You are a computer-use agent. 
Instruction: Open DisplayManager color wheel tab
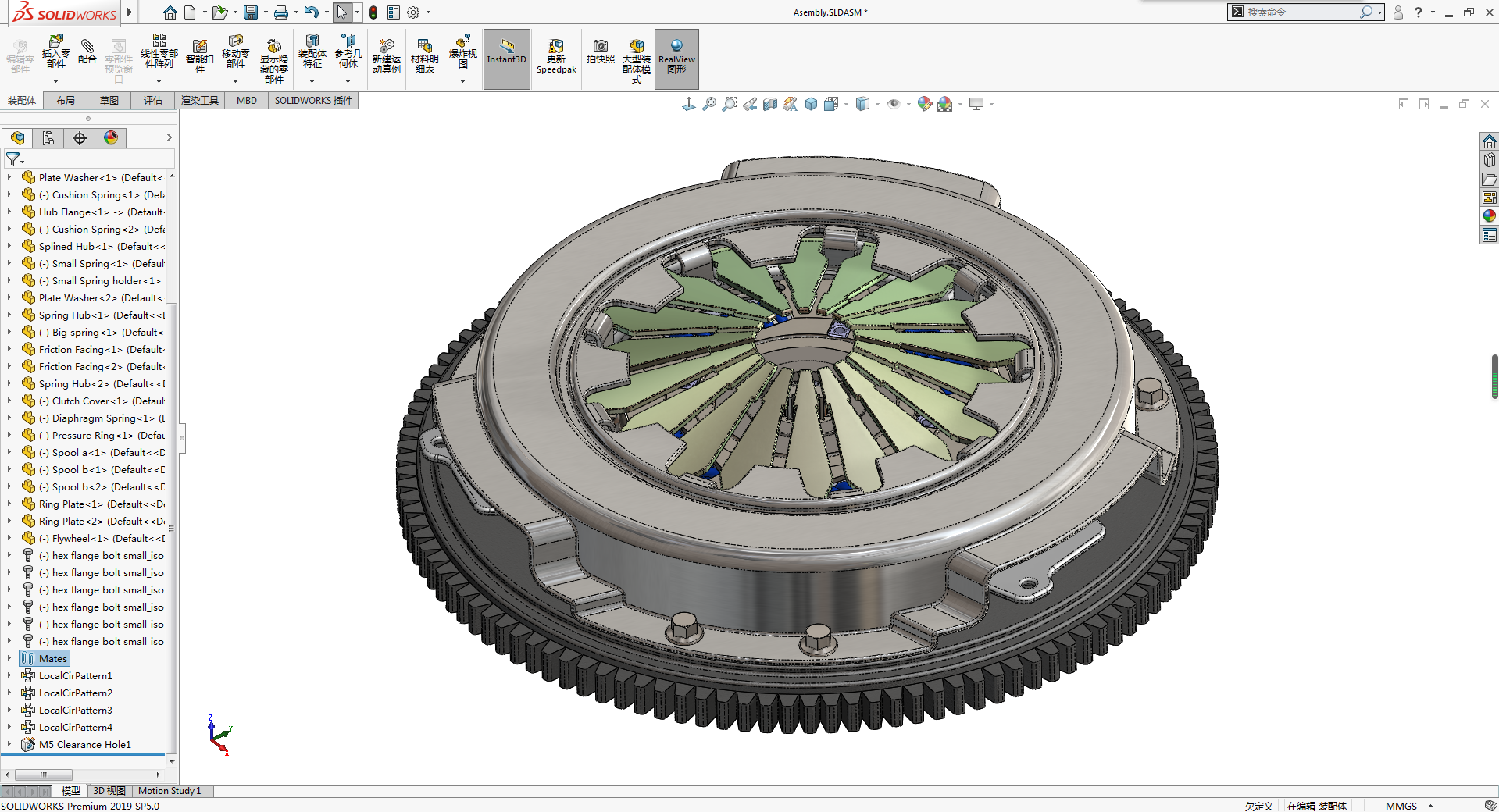coord(111,138)
